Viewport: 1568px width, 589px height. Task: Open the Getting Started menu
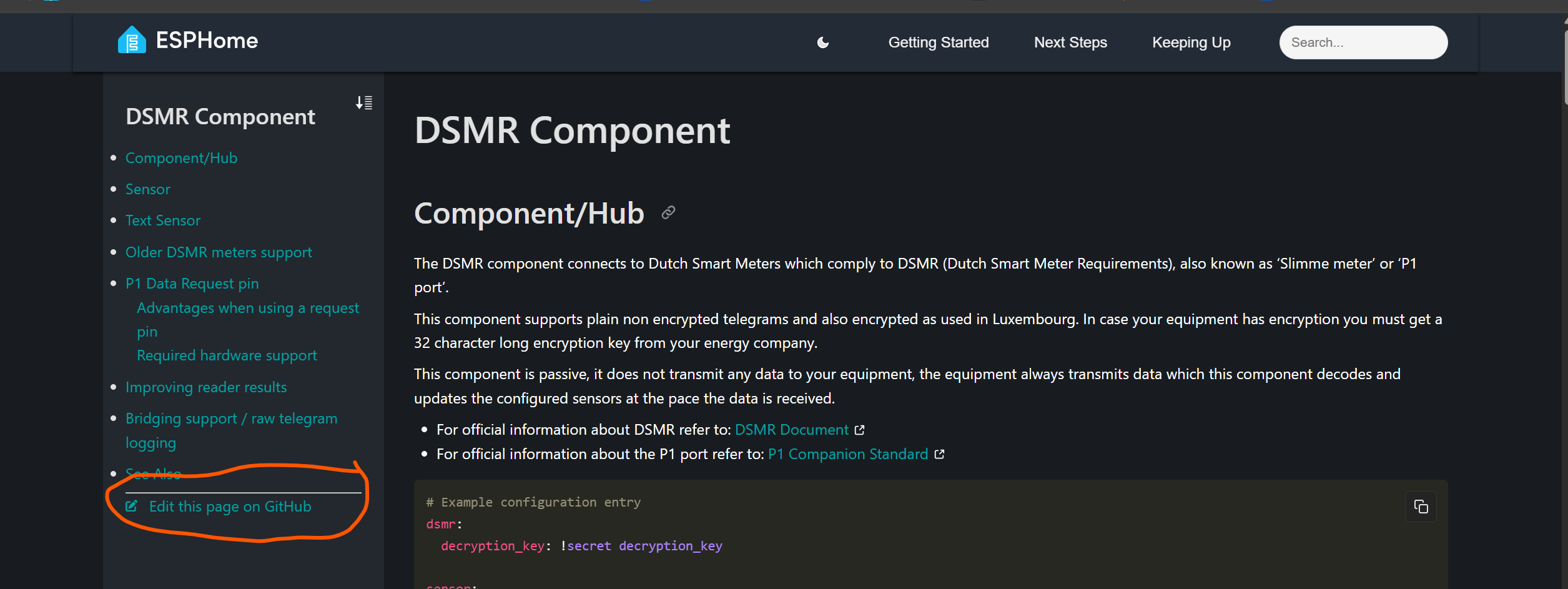(x=938, y=42)
